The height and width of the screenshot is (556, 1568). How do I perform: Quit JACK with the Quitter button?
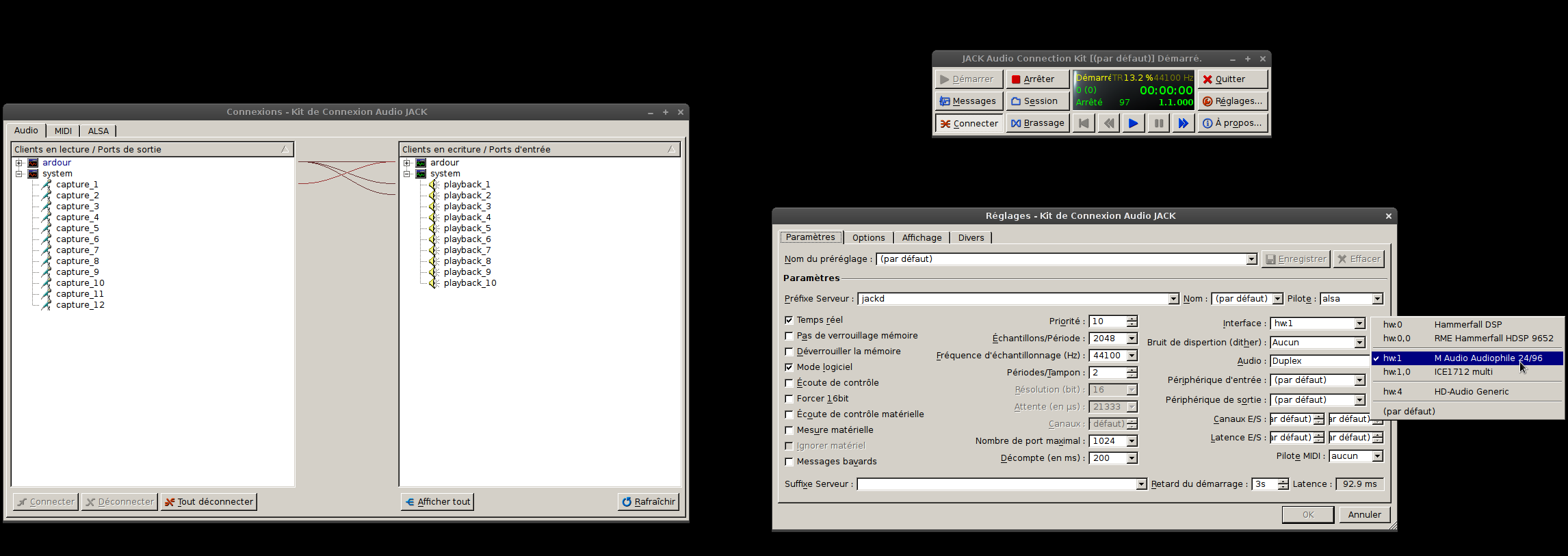coord(1233,79)
